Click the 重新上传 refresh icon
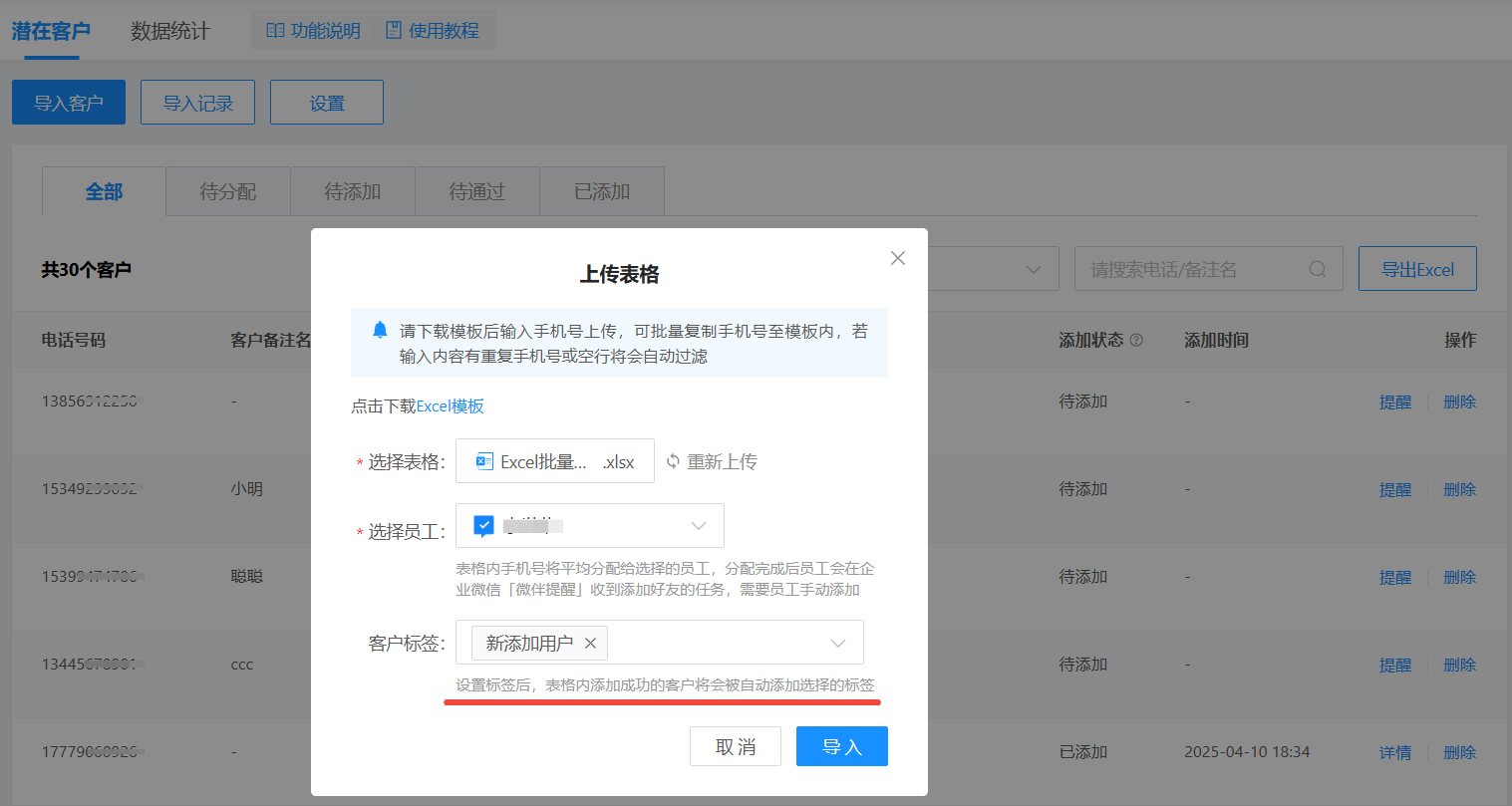Image resolution: width=1512 pixels, height=806 pixels. coord(674,461)
